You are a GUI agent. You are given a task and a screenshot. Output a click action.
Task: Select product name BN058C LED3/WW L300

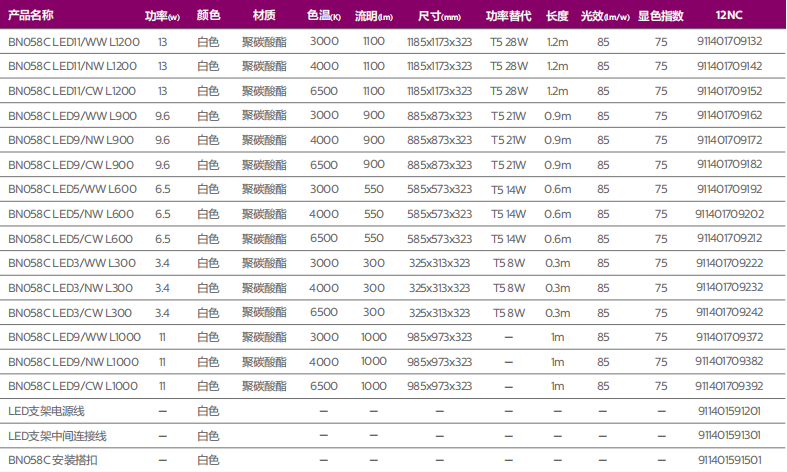72,263
